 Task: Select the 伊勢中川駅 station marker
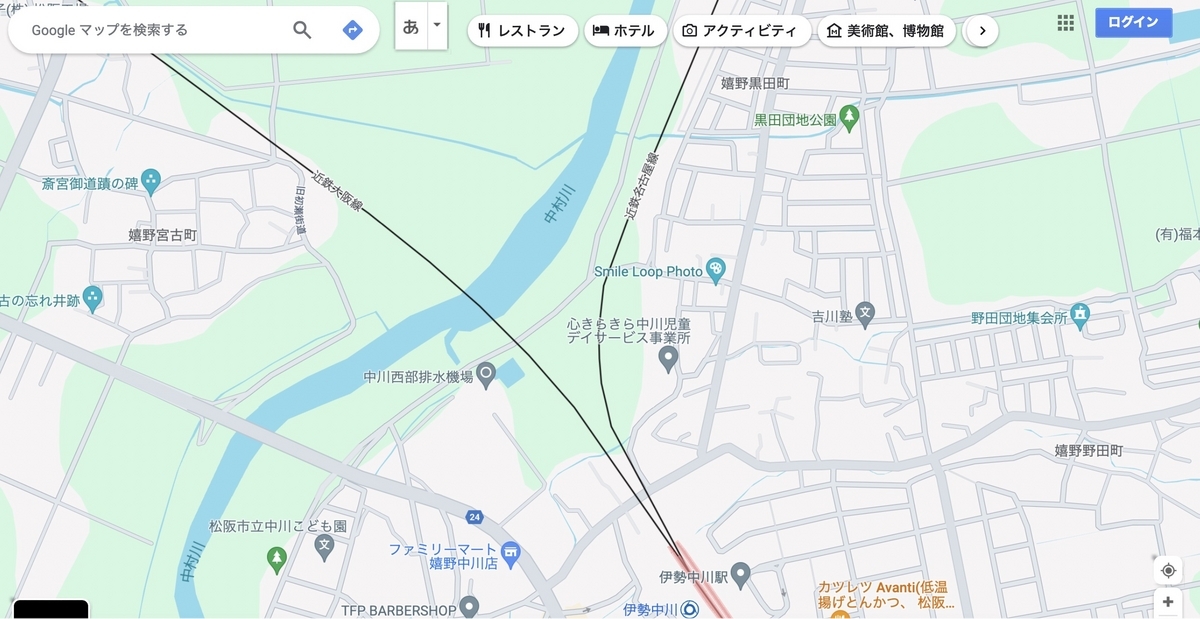point(740,576)
